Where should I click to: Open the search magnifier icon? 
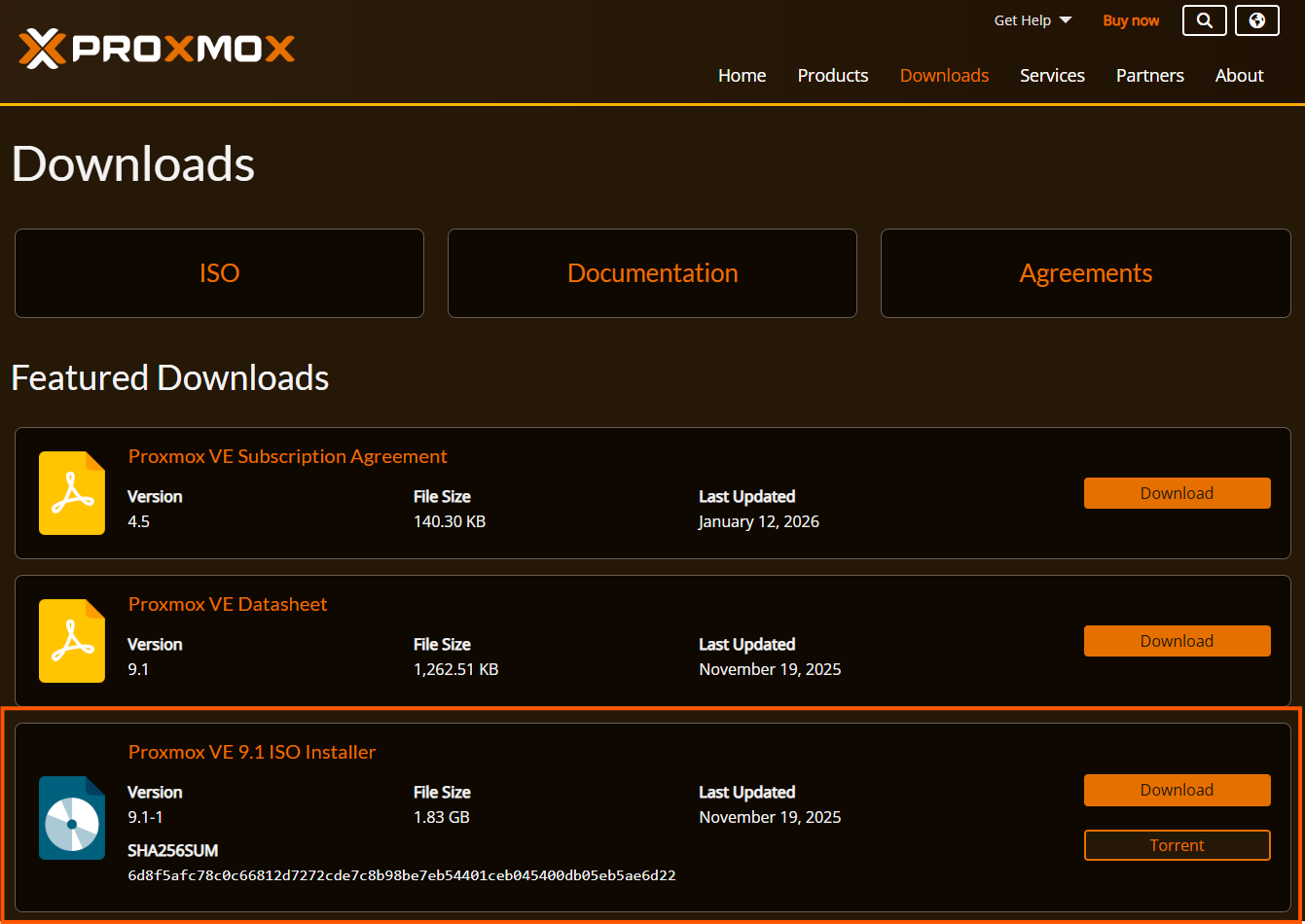pos(1205,20)
